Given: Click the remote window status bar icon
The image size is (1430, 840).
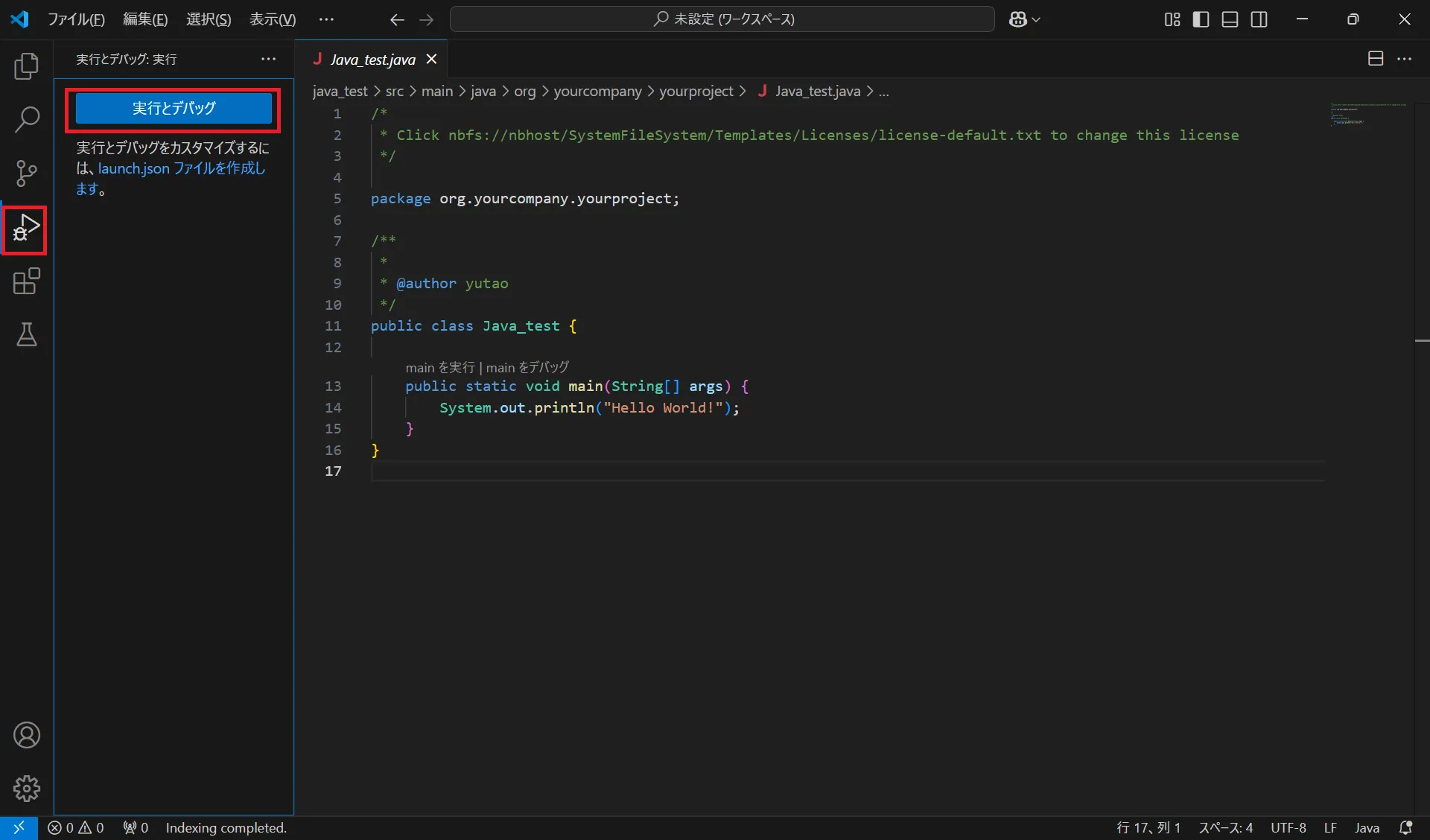Looking at the screenshot, I should pyautogui.click(x=19, y=827).
